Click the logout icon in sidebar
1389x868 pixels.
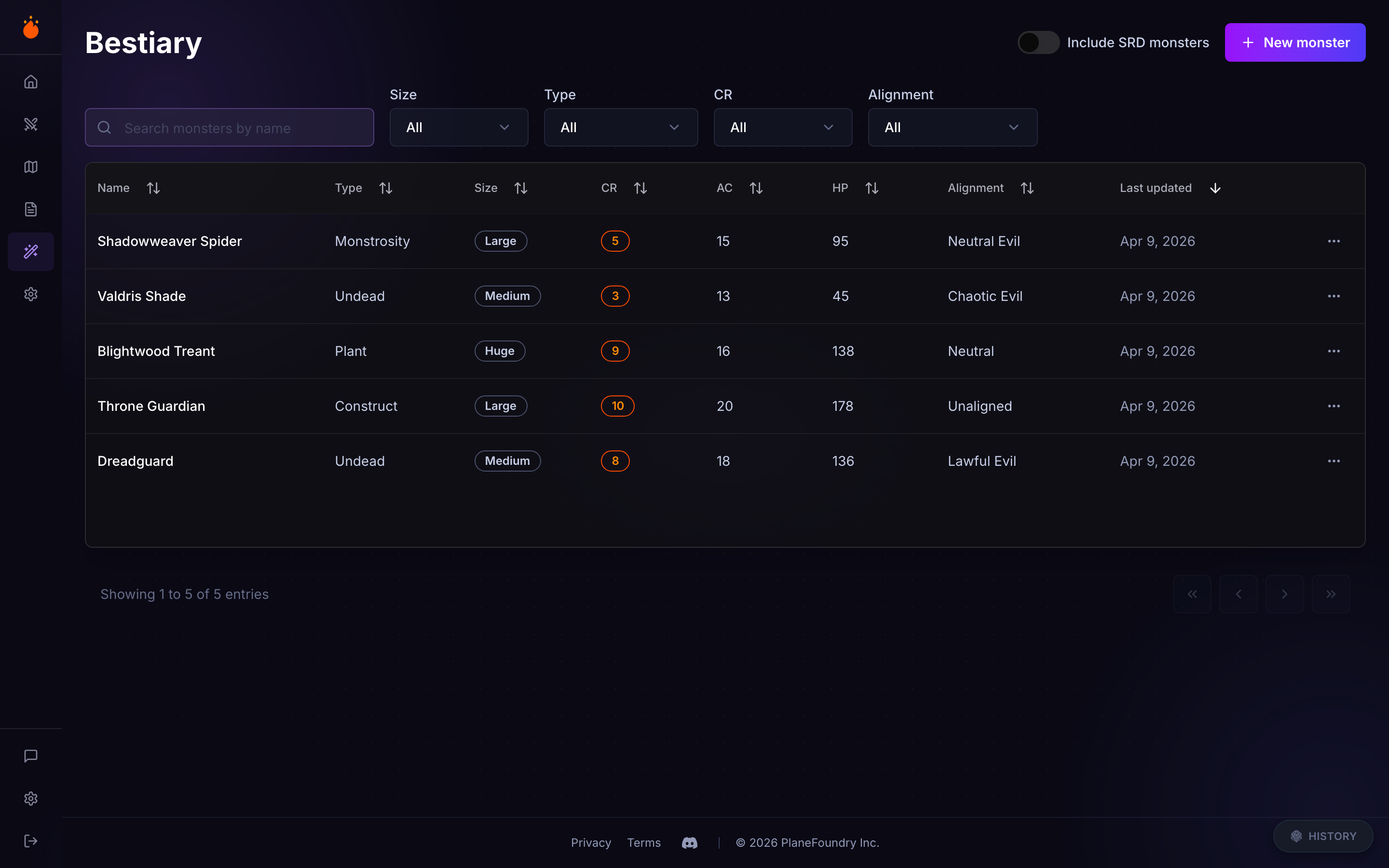(x=31, y=841)
